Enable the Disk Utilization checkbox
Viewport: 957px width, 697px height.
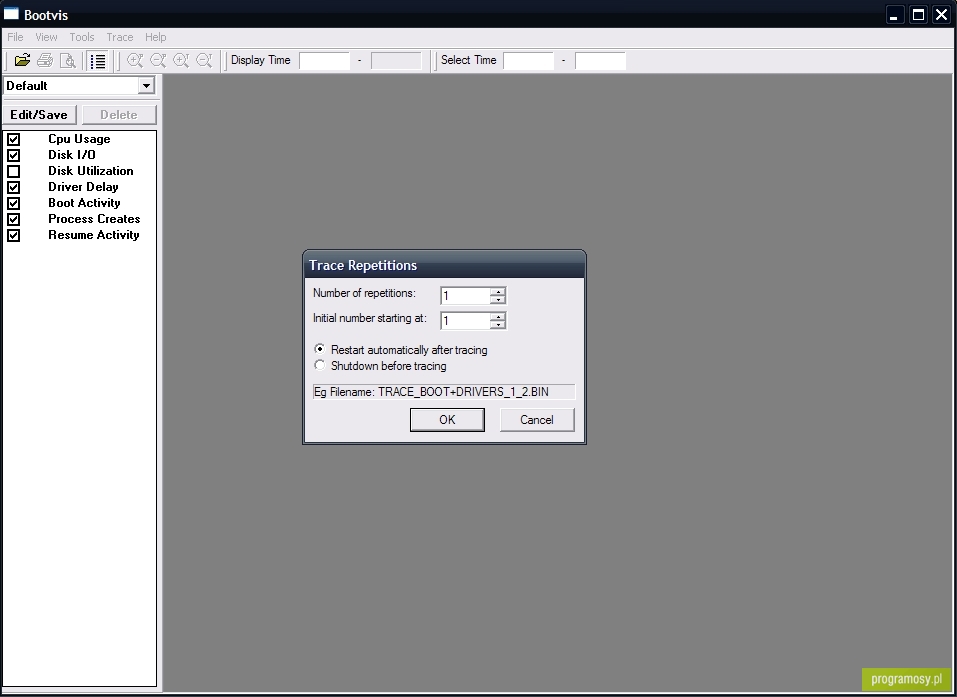pos(13,171)
